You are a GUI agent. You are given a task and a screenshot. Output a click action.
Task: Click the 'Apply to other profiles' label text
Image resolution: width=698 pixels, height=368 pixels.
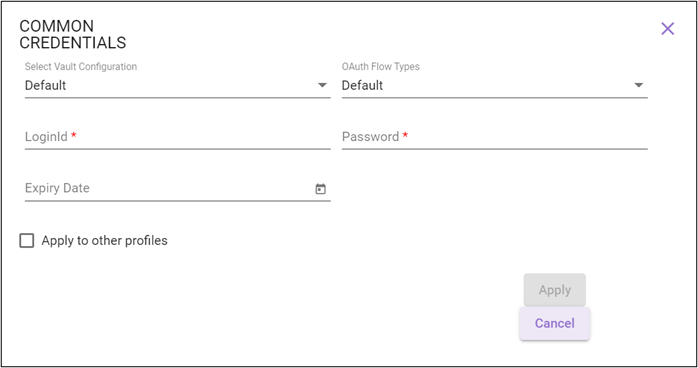pyautogui.click(x=105, y=241)
